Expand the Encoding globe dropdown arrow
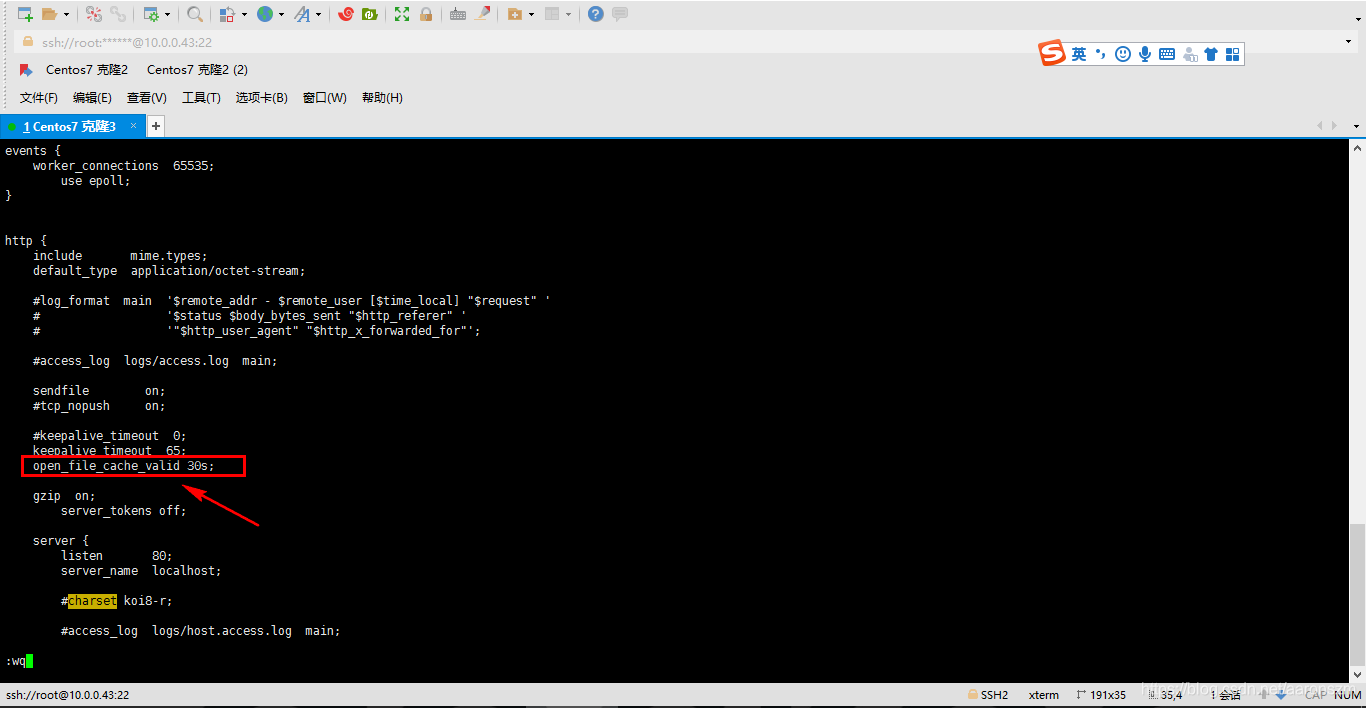This screenshot has height=708, width=1366. pyautogui.click(x=281, y=14)
